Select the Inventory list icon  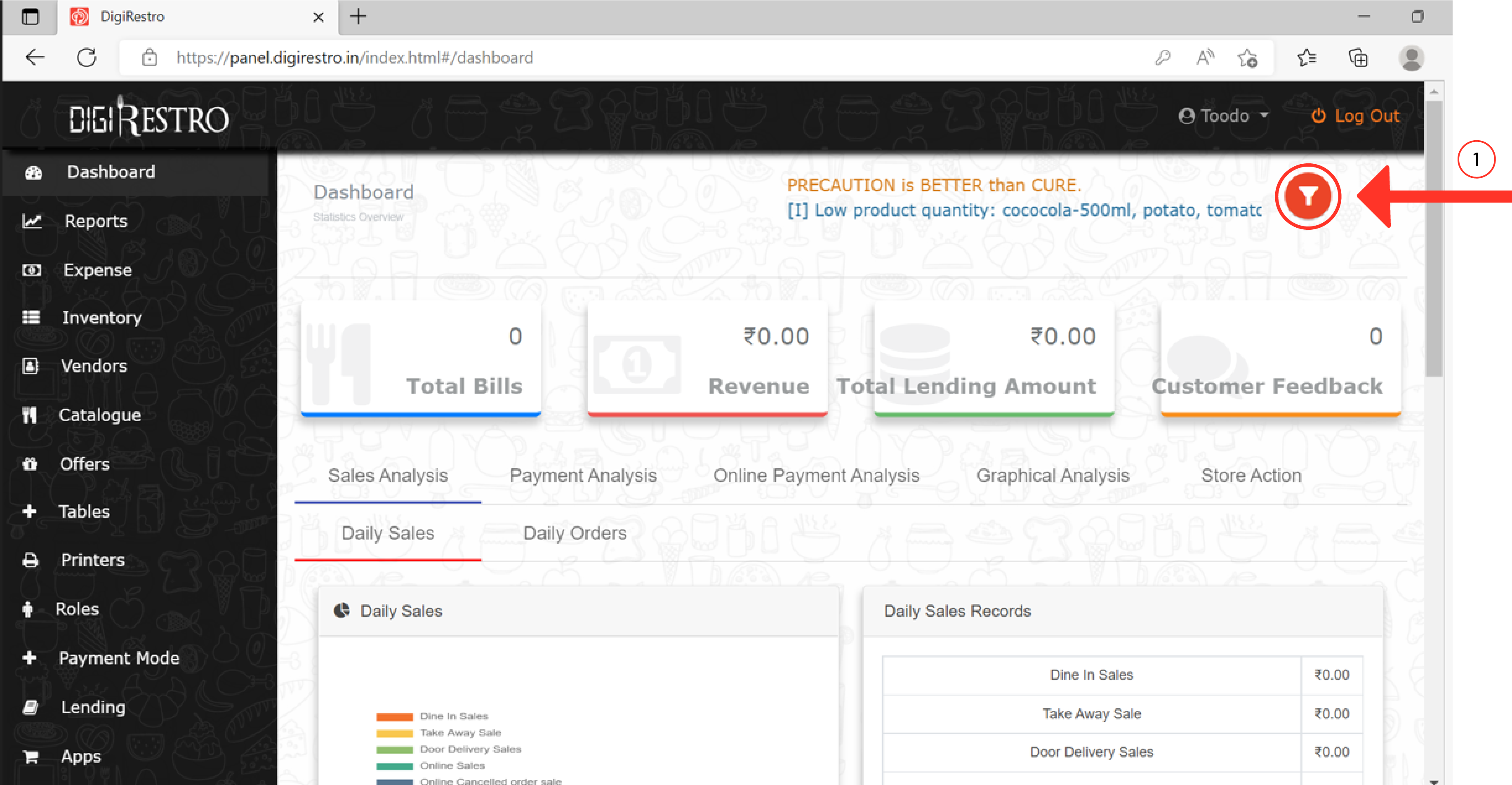pos(31,318)
